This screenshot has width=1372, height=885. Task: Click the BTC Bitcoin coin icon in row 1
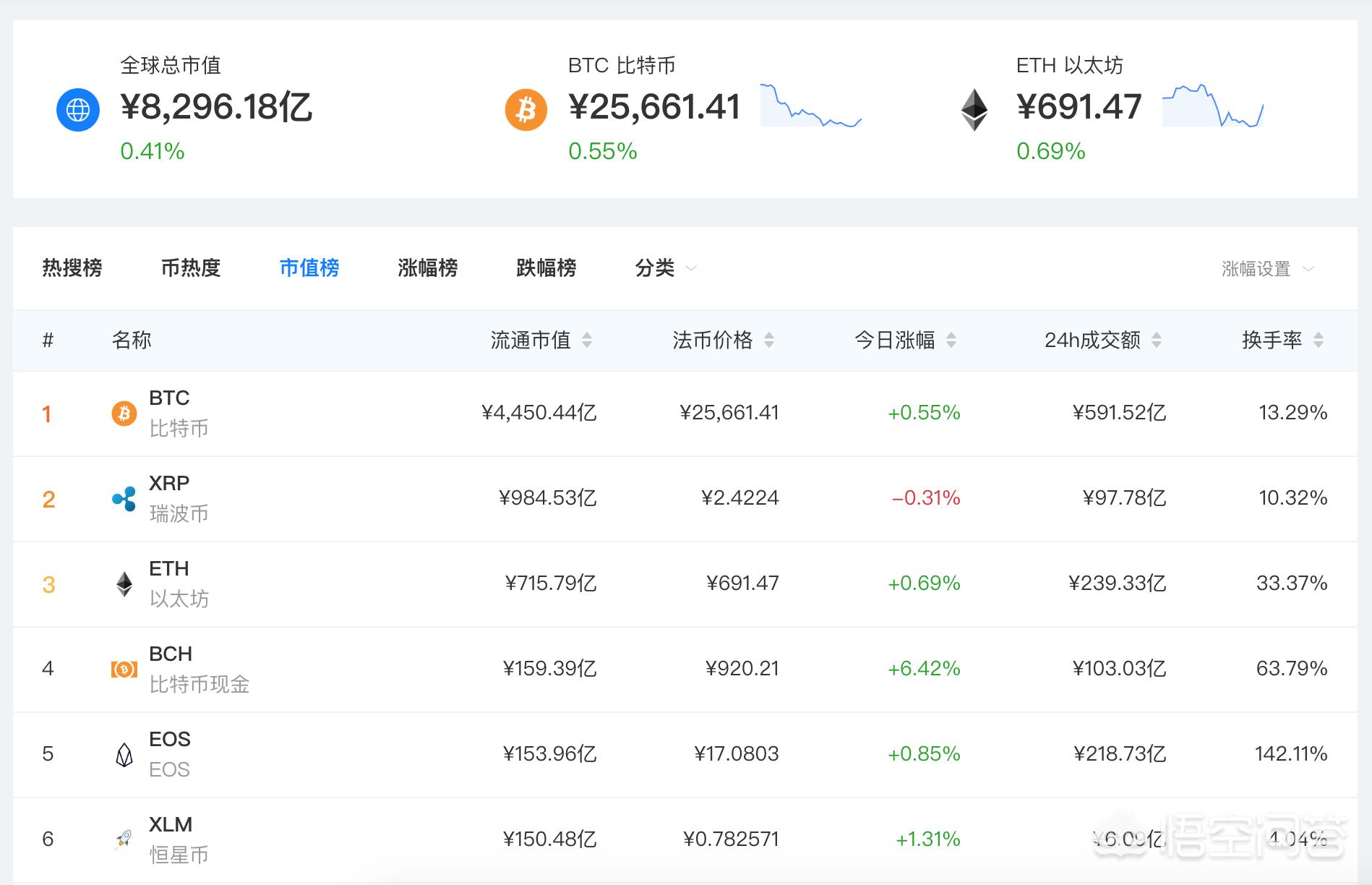click(123, 413)
